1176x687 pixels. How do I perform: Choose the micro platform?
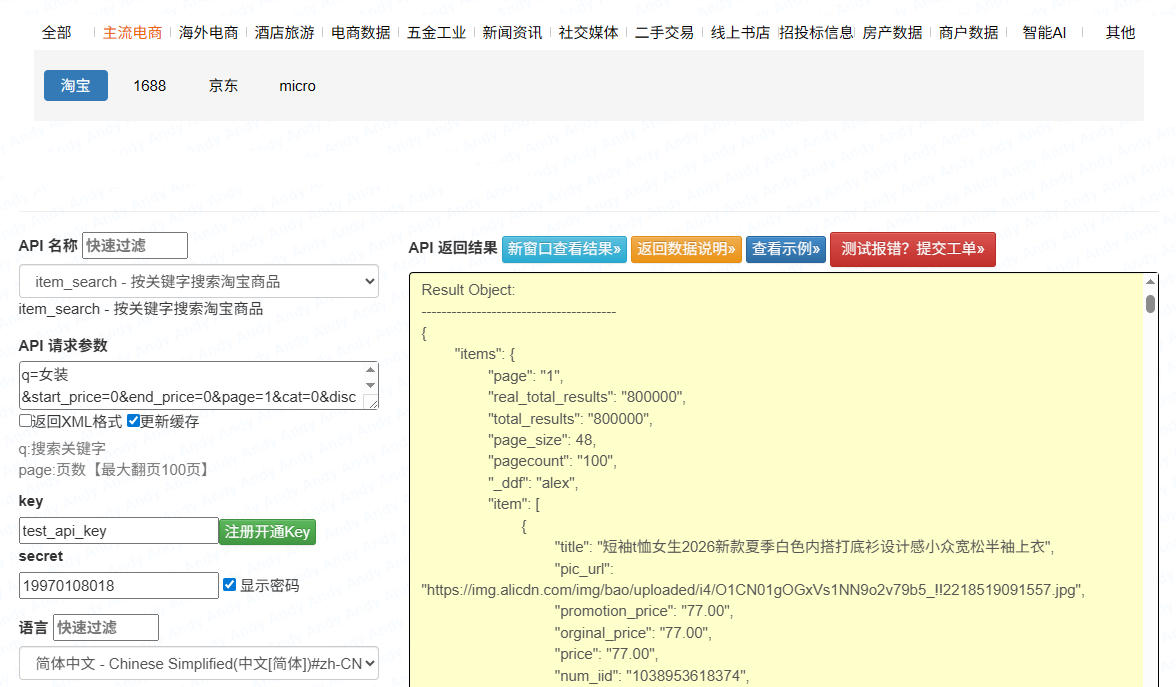298,86
